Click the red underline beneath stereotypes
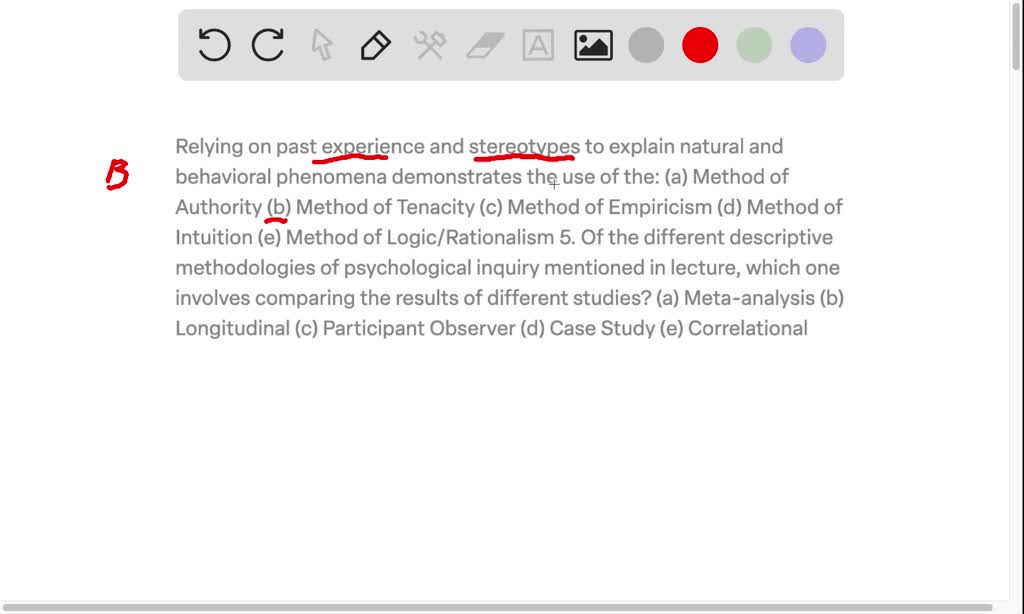Viewport: 1024px width, 614px height. [523, 158]
